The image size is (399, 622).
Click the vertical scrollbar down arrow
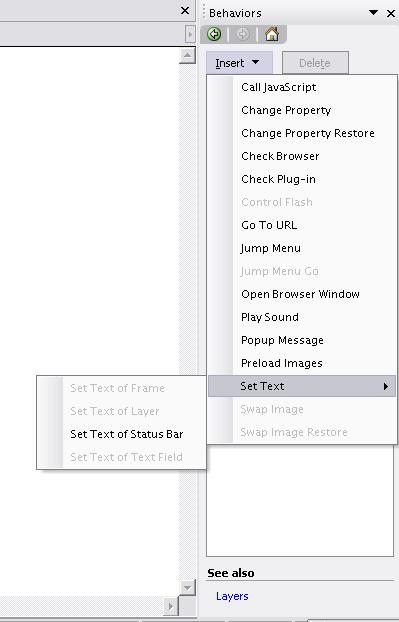tap(187, 587)
